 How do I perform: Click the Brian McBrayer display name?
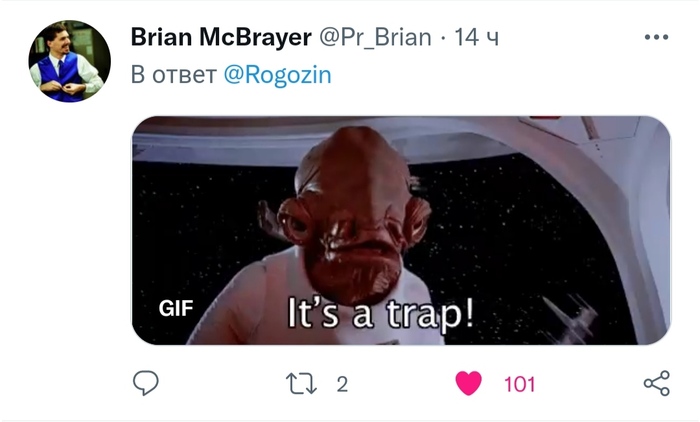click(x=221, y=37)
